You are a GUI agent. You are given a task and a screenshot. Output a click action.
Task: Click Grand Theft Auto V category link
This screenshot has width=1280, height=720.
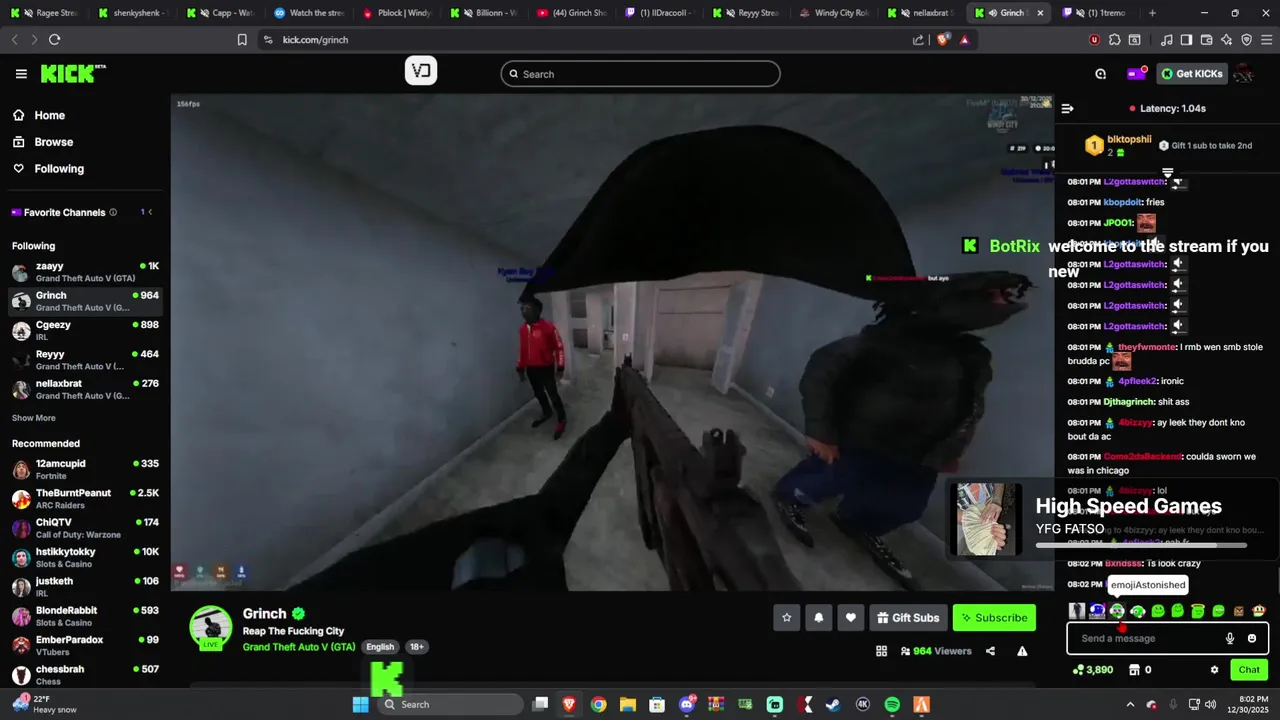pyautogui.click(x=299, y=647)
